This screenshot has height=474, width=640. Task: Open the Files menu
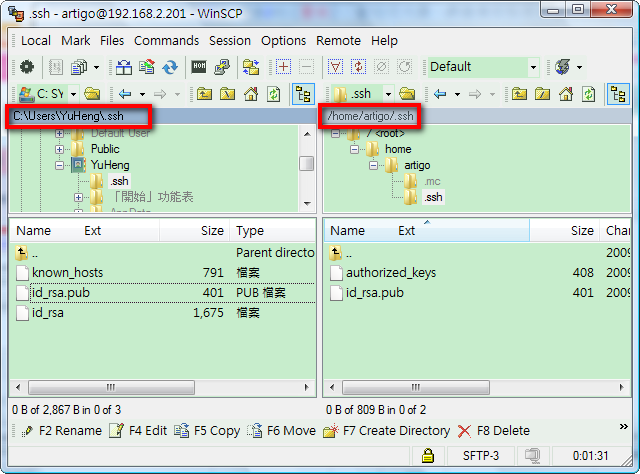coord(112,41)
